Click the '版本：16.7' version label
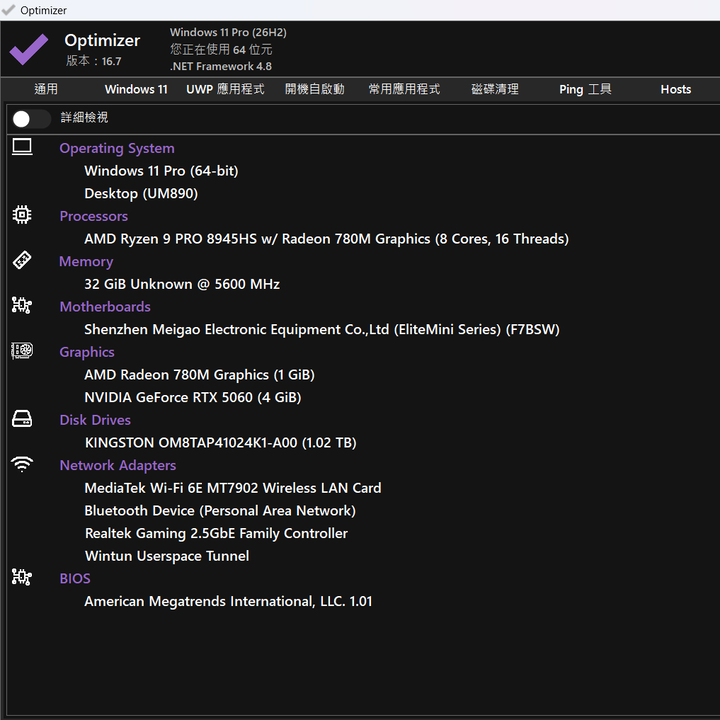720x720 pixels. point(94,61)
